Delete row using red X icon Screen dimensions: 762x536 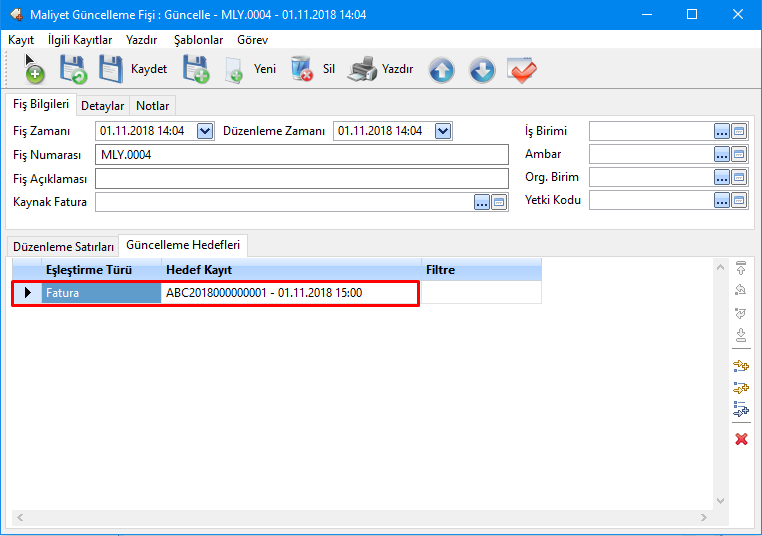coord(741,439)
